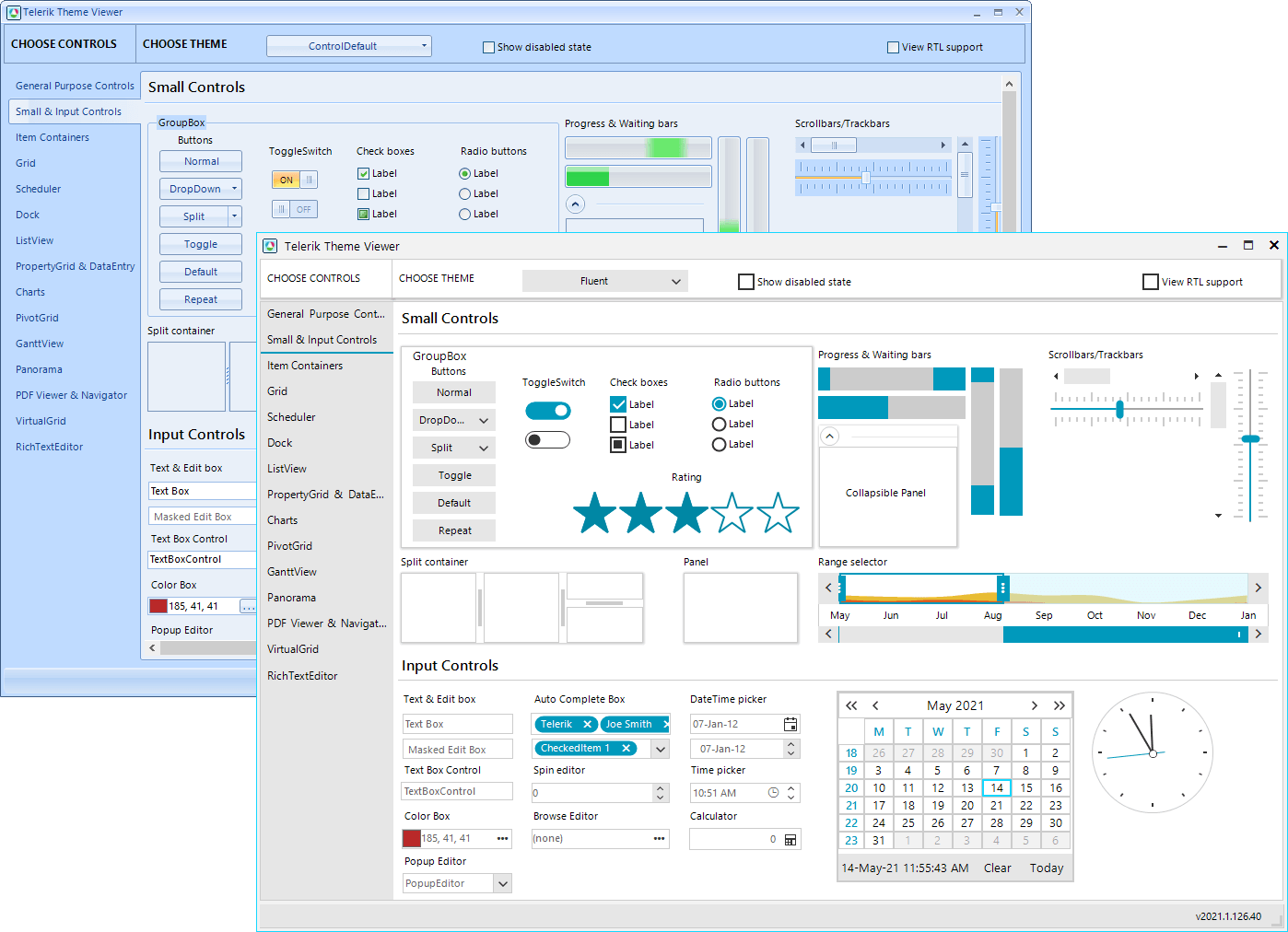Click Toggle button in Fluent GroupBox
Screen dimensions: 1288x932
pyautogui.click(x=454, y=475)
